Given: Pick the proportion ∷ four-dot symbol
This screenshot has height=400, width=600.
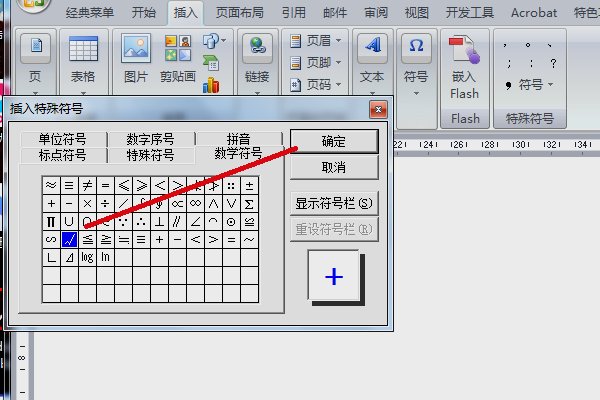Looking at the screenshot, I should (232, 186).
